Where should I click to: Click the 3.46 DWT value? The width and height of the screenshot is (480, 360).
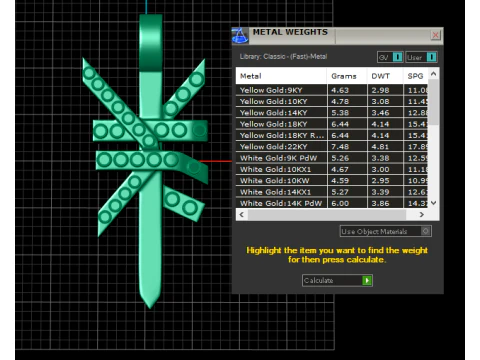point(380,113)
